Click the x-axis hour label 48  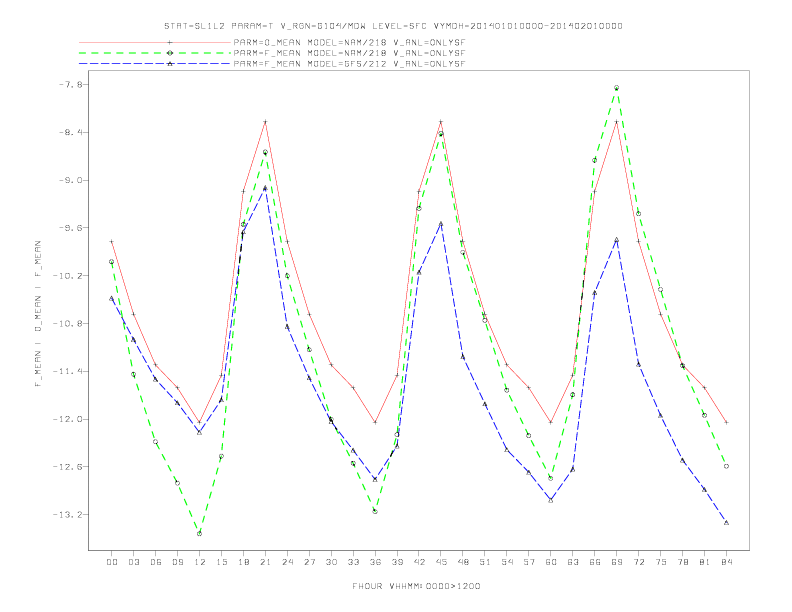(x=463, y=562)
